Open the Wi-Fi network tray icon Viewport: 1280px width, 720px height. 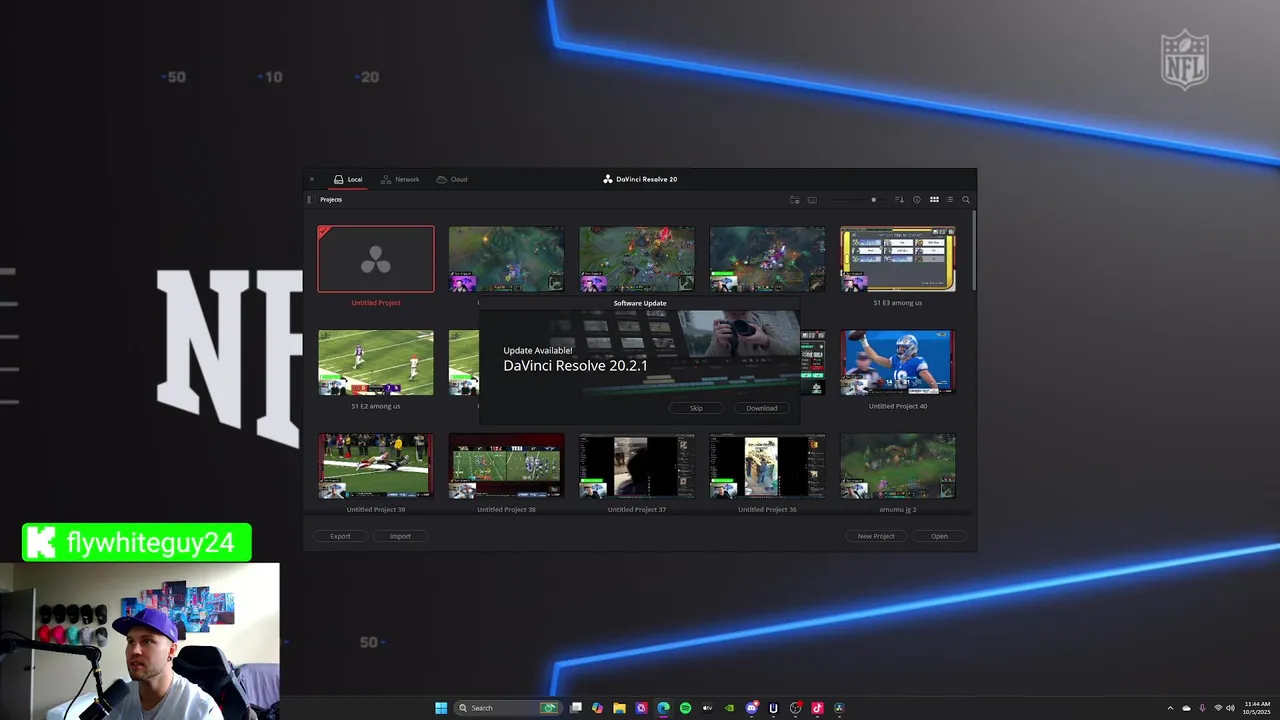pos(1217,708)
